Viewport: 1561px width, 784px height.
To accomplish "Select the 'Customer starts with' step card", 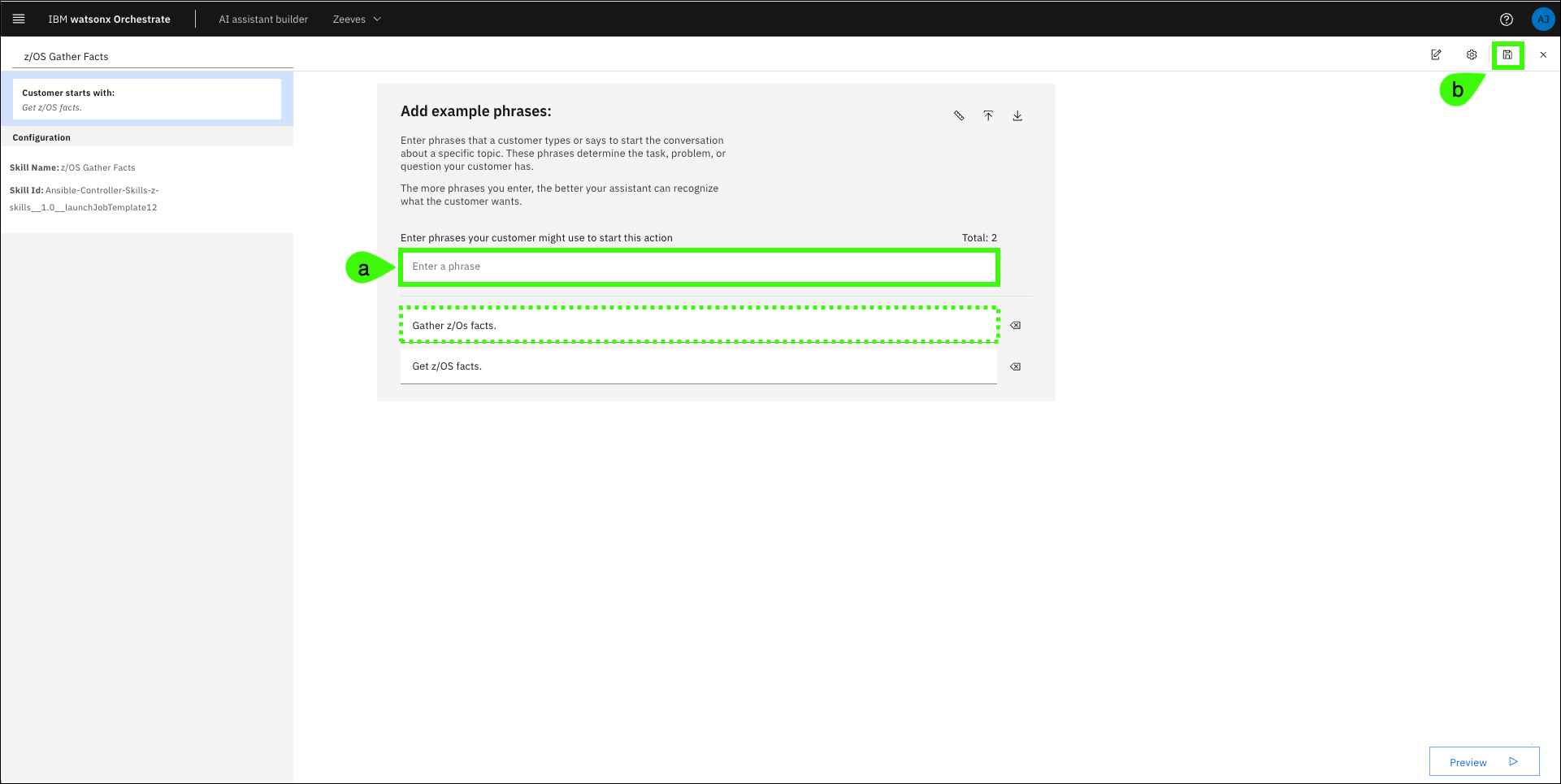I will pos(147,99).
